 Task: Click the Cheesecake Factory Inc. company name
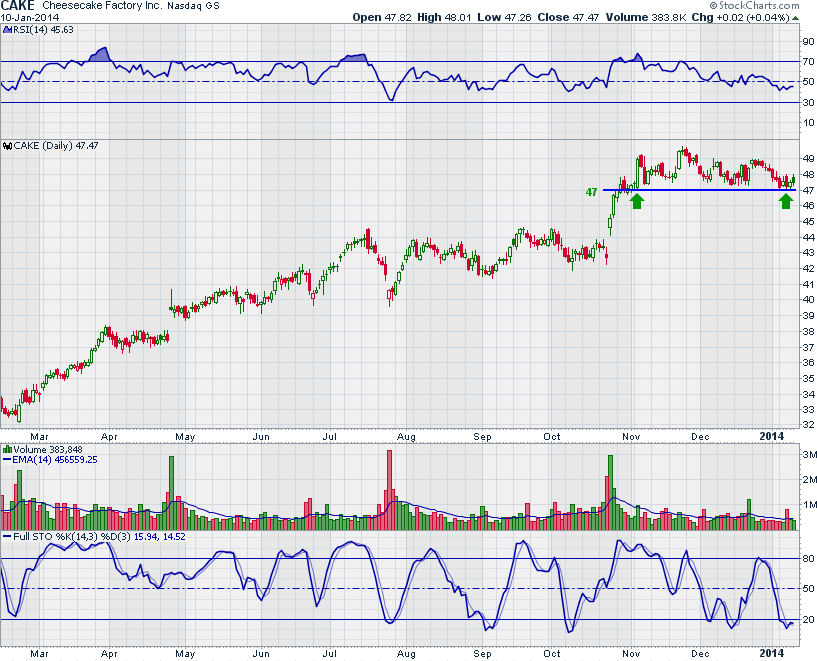click(x=103, y=6)
